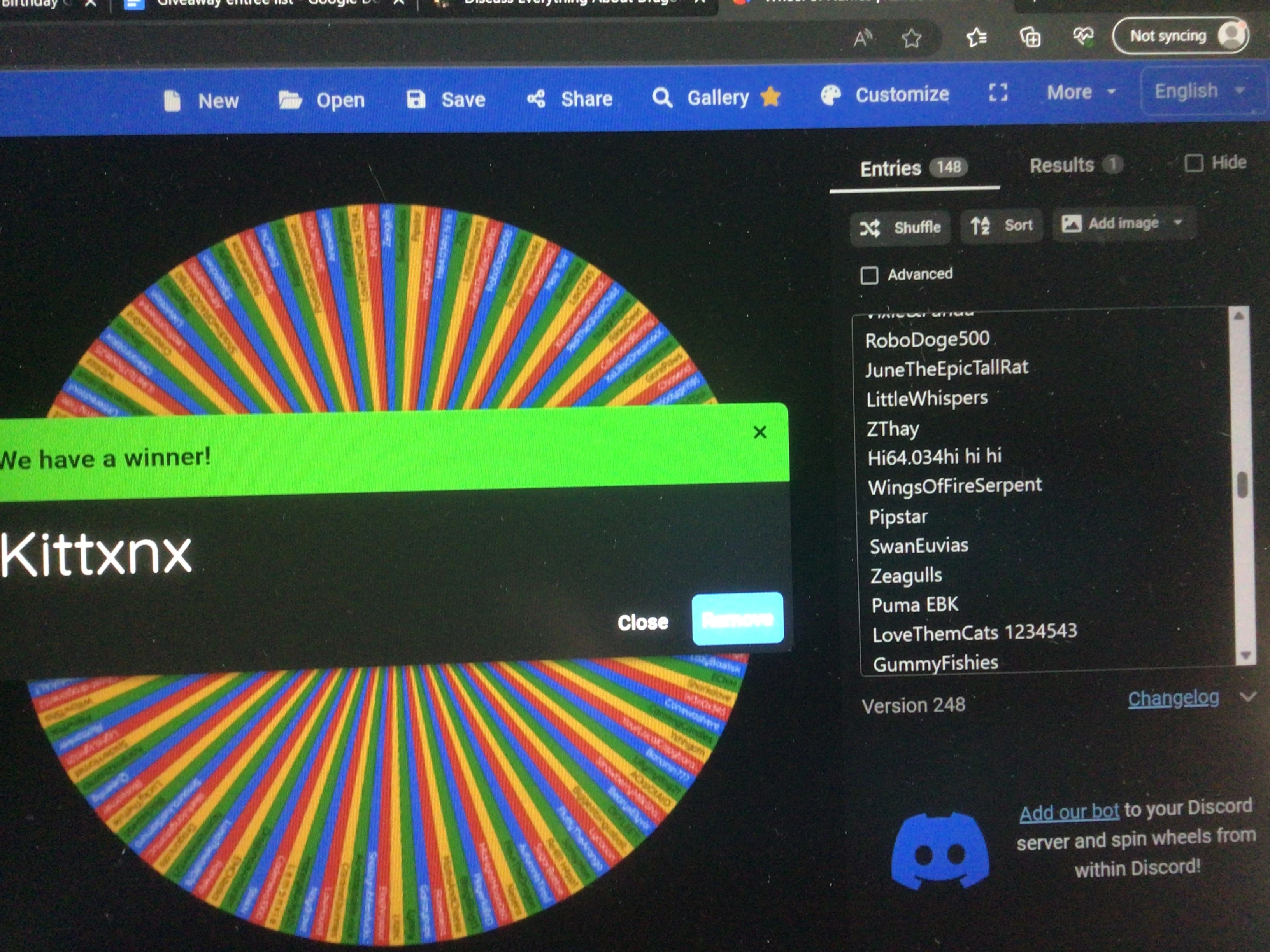Add this page to favorites star
Viewport: 1270px width, 952px height.
(911, 38)
